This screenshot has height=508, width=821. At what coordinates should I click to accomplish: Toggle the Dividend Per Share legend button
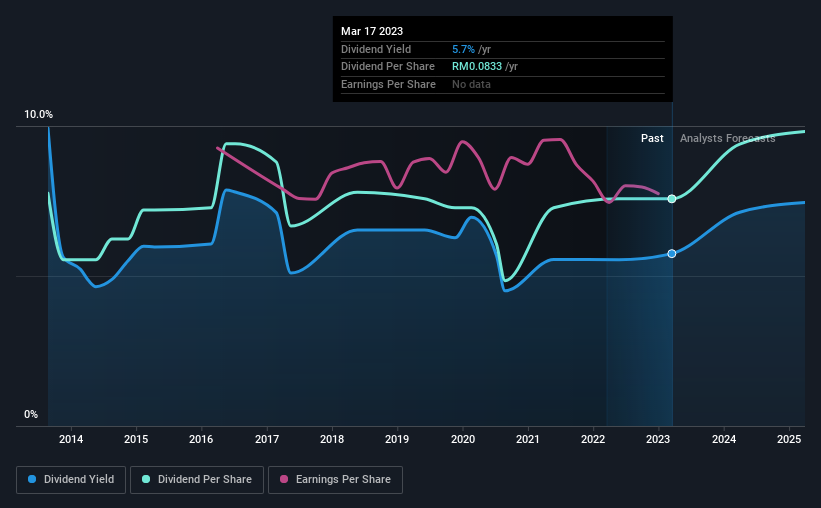[x=197, y=480]
